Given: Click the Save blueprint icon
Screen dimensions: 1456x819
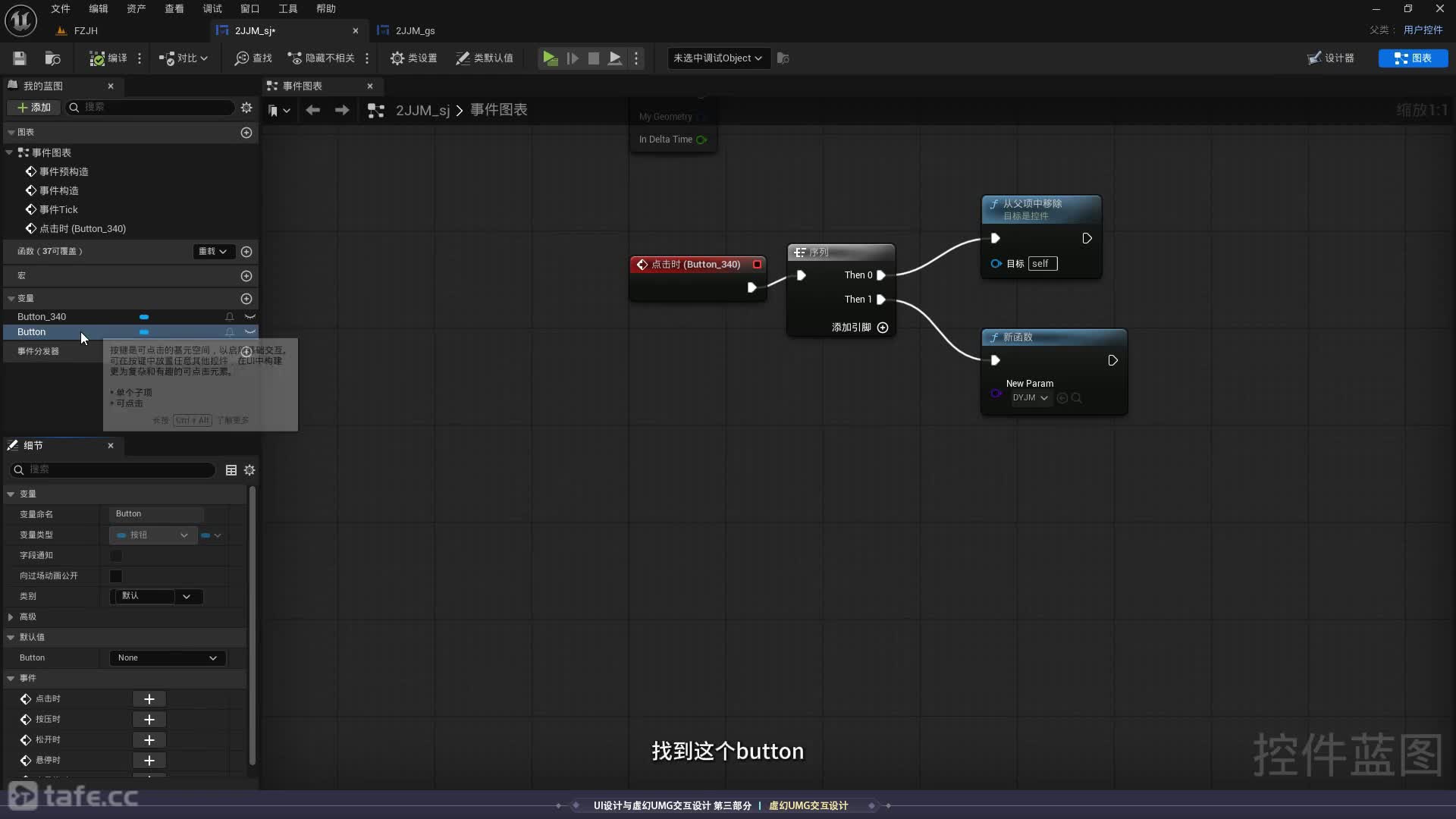Looking at the screenshot, I should (x=20, y=58).
